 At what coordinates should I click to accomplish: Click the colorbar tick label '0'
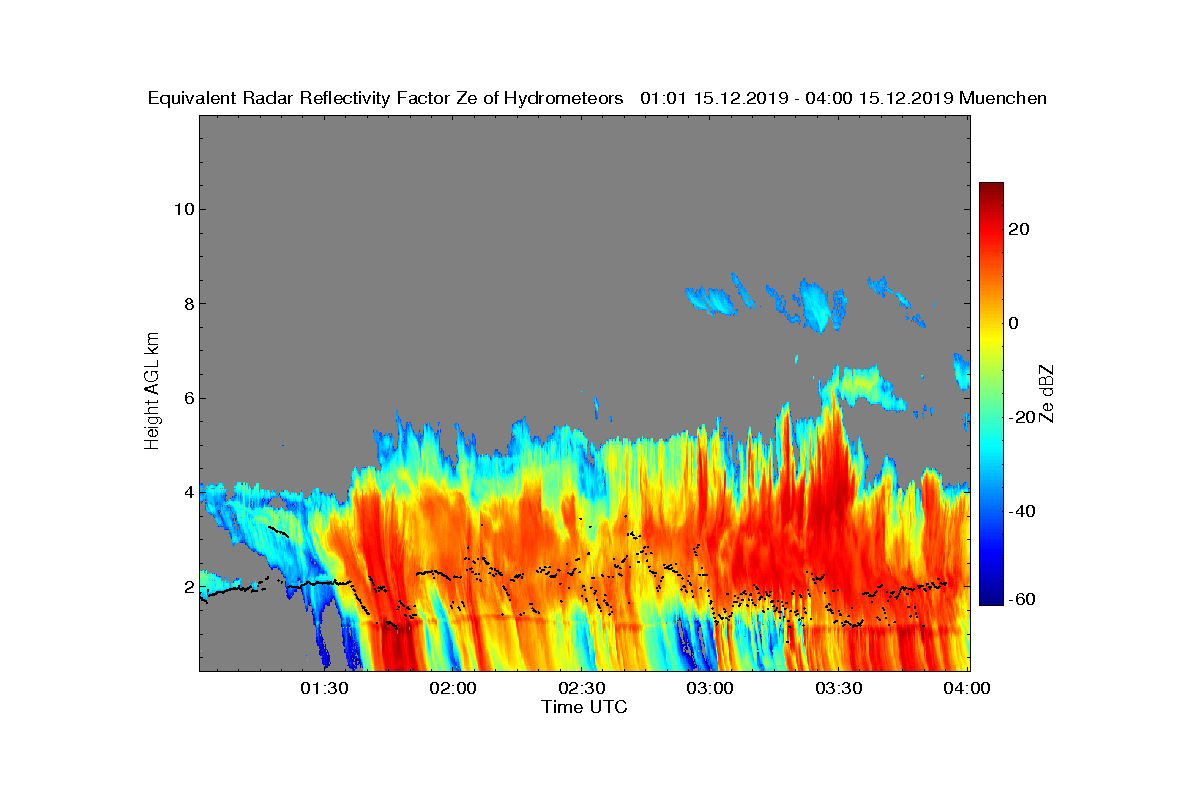coord(1015,323)
